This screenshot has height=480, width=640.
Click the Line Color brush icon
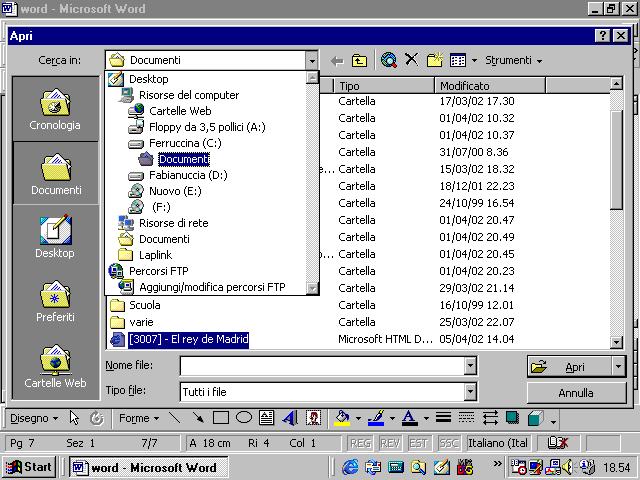coord(376,418)
